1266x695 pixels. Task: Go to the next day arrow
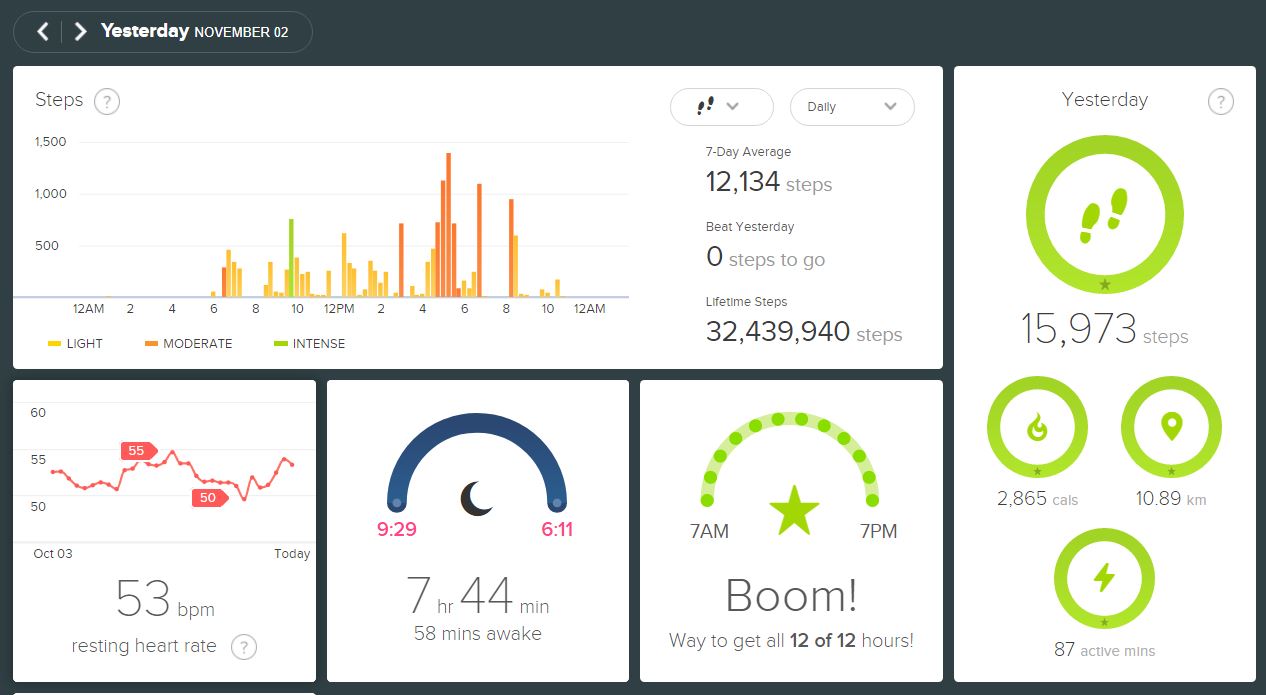tap(80, 31)
